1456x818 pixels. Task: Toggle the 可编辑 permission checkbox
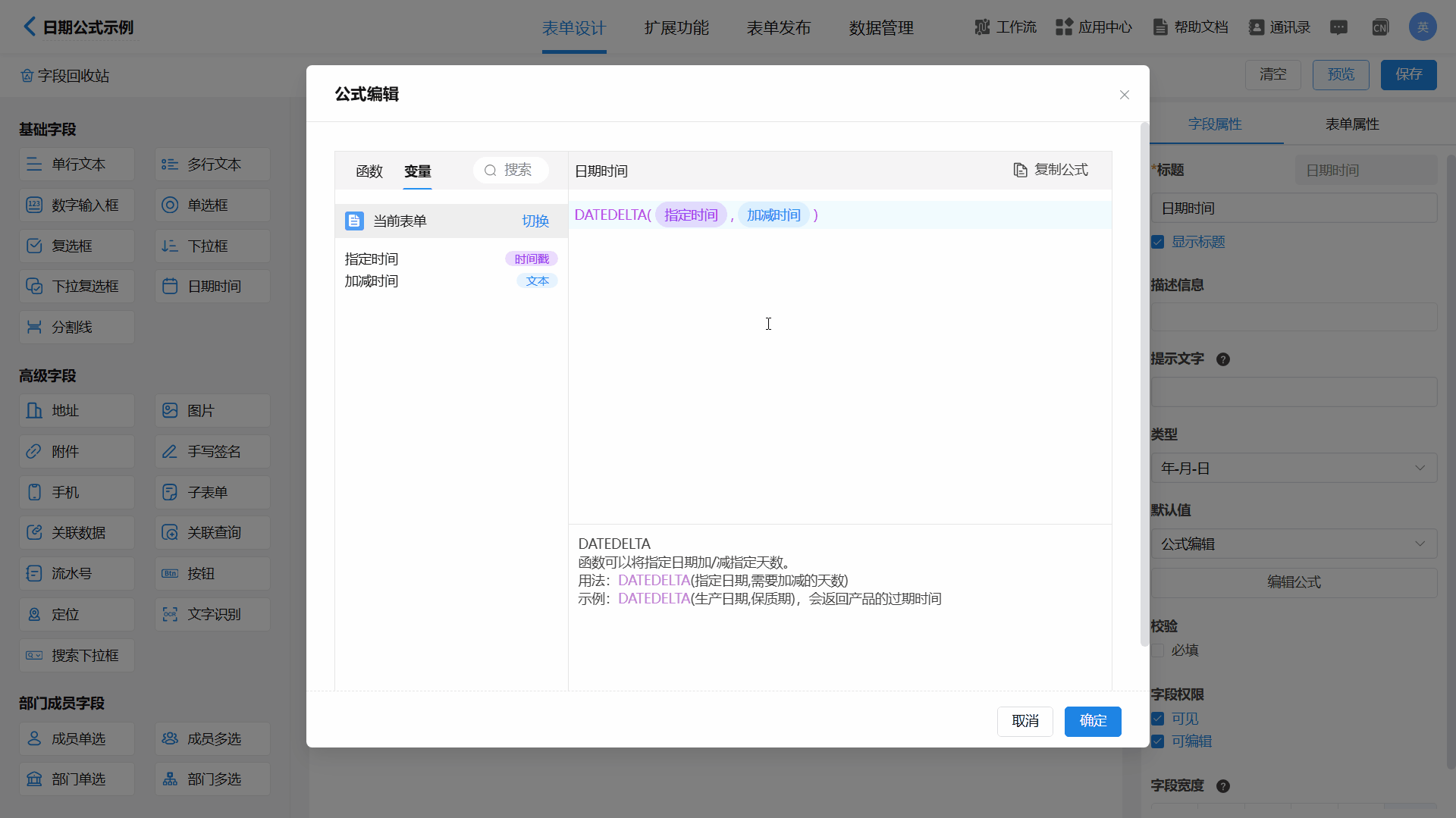pyautogui.click(x=1157, y=741)
